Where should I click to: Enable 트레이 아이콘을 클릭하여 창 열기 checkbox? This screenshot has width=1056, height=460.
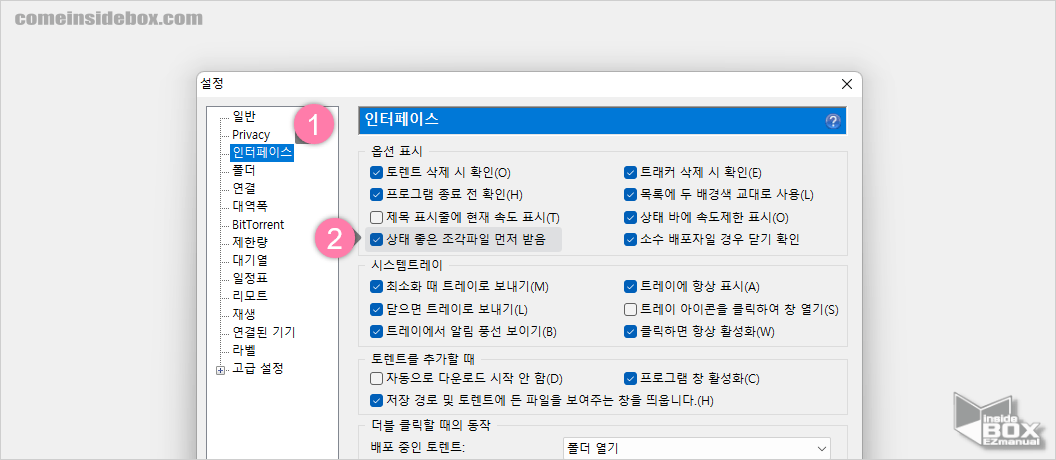pos(630,309)
